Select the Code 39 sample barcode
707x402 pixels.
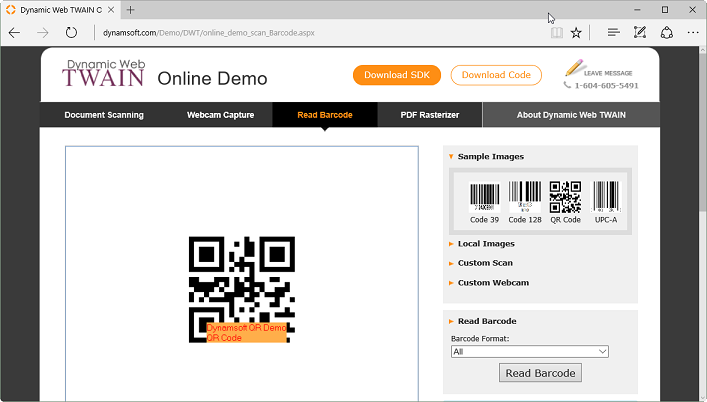[484, 201]
